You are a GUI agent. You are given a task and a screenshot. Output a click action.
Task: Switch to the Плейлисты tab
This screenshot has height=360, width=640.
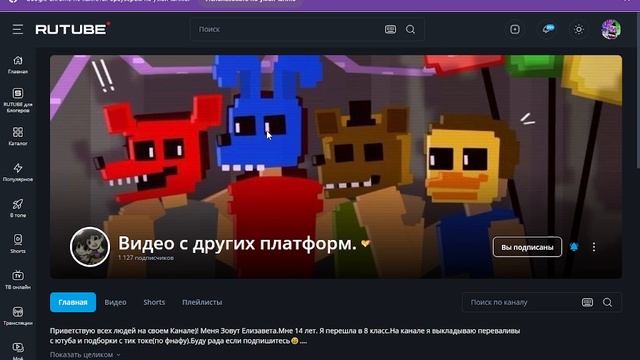[202, 302]
